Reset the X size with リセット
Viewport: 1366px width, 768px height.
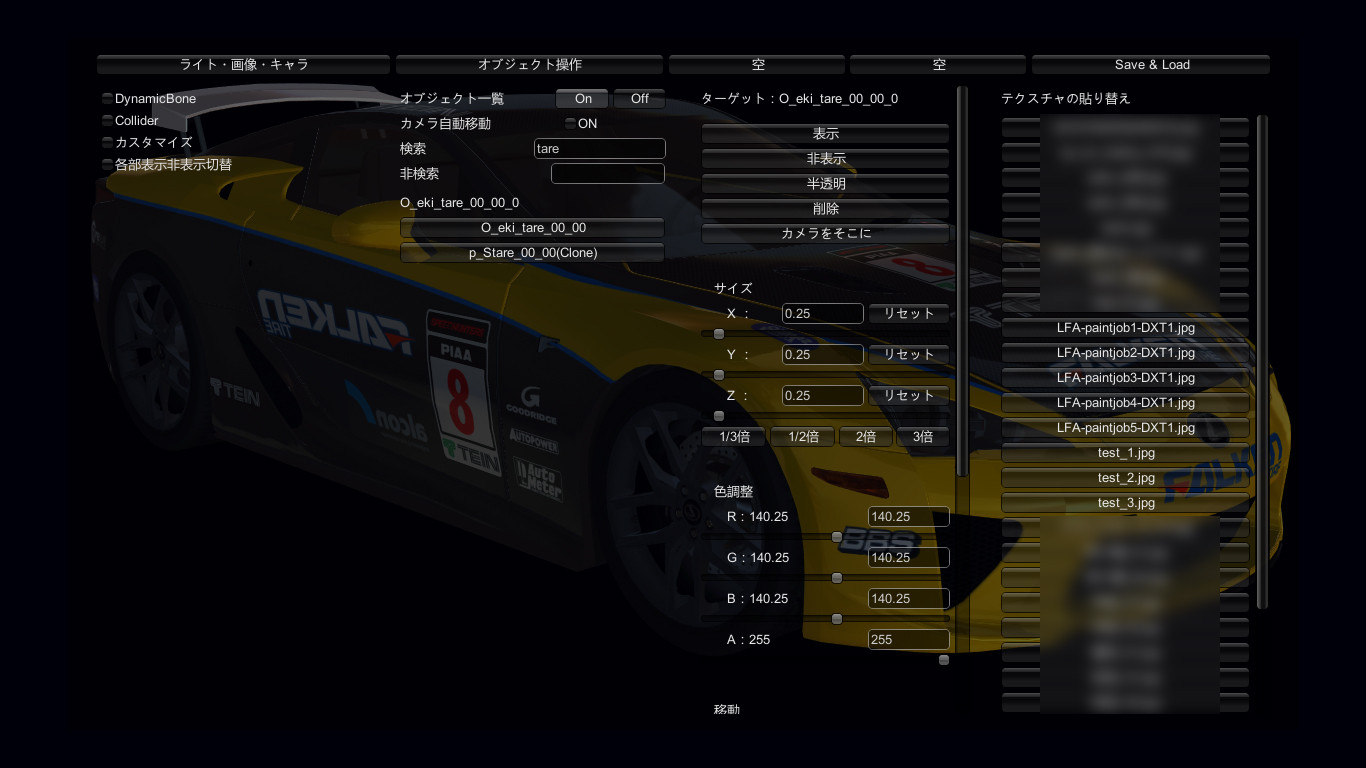[908, 314]
